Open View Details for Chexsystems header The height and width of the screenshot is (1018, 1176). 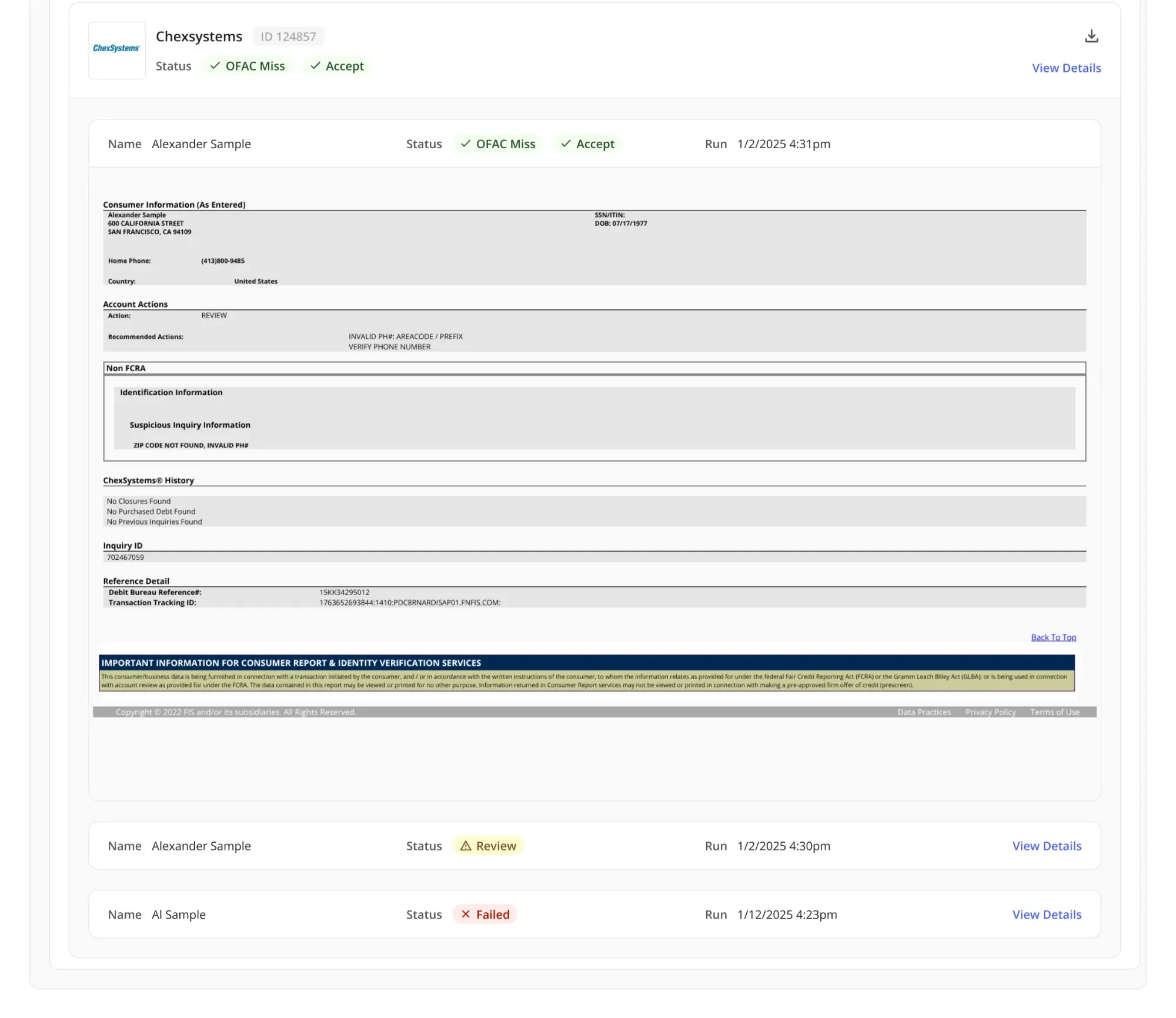pos(1066,68)
